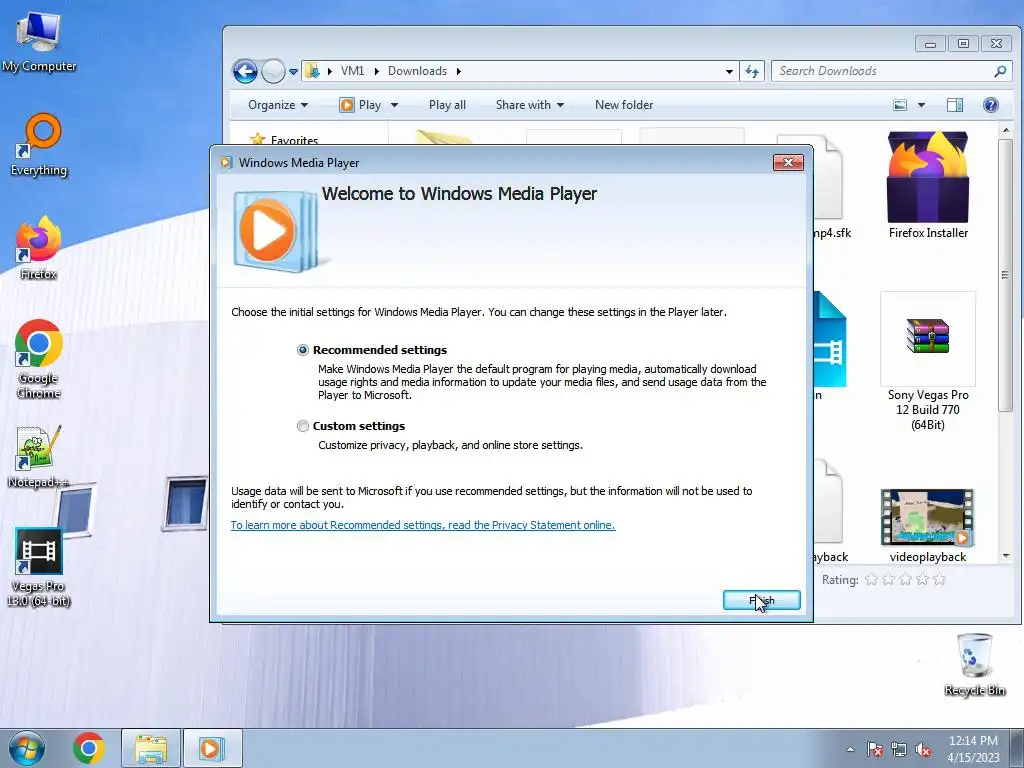Viewport: 1024px width, 768px height.
Task: Click Play all in the Explorer toolbar
Action: point(447,105)
